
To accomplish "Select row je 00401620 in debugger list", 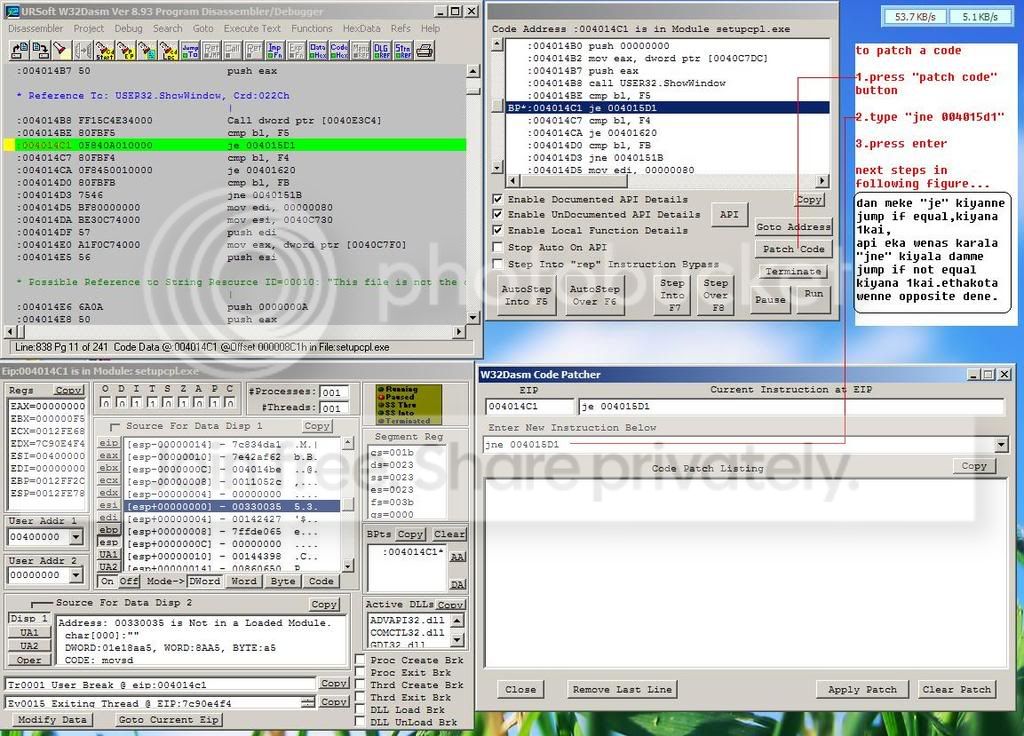I will [x=667, y=133].
